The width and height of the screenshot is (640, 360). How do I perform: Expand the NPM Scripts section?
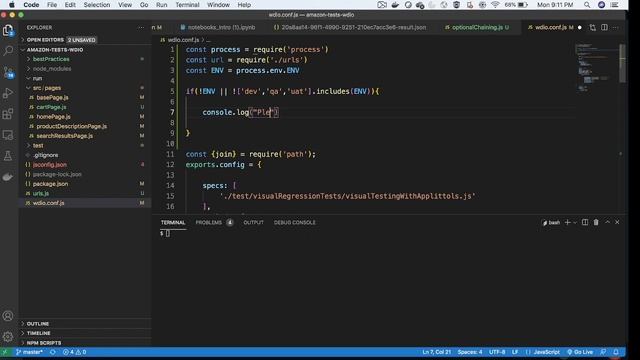(44, 343)
